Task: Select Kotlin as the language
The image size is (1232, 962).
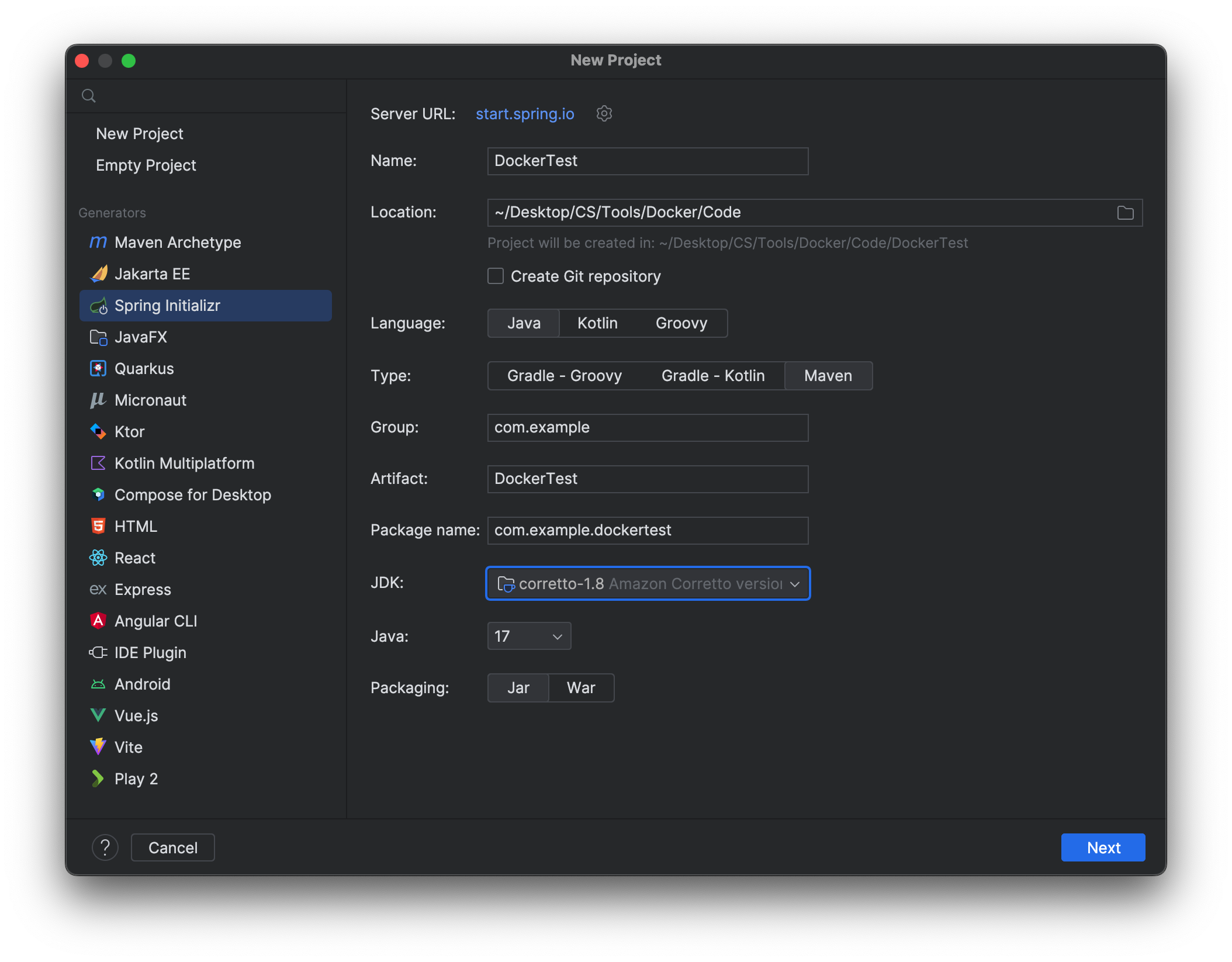Action: (597, 323)
